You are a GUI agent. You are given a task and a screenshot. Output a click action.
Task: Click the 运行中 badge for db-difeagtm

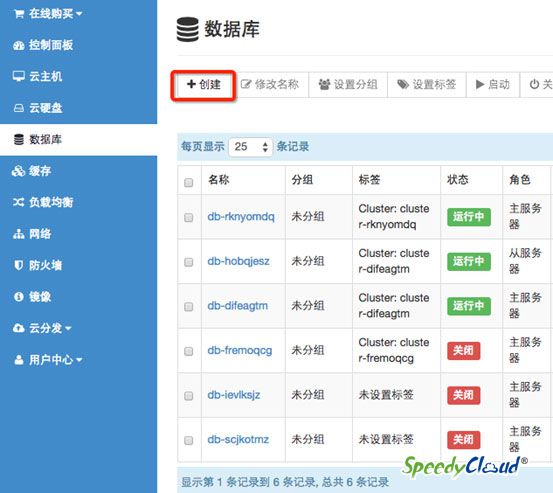click(469, 306)
